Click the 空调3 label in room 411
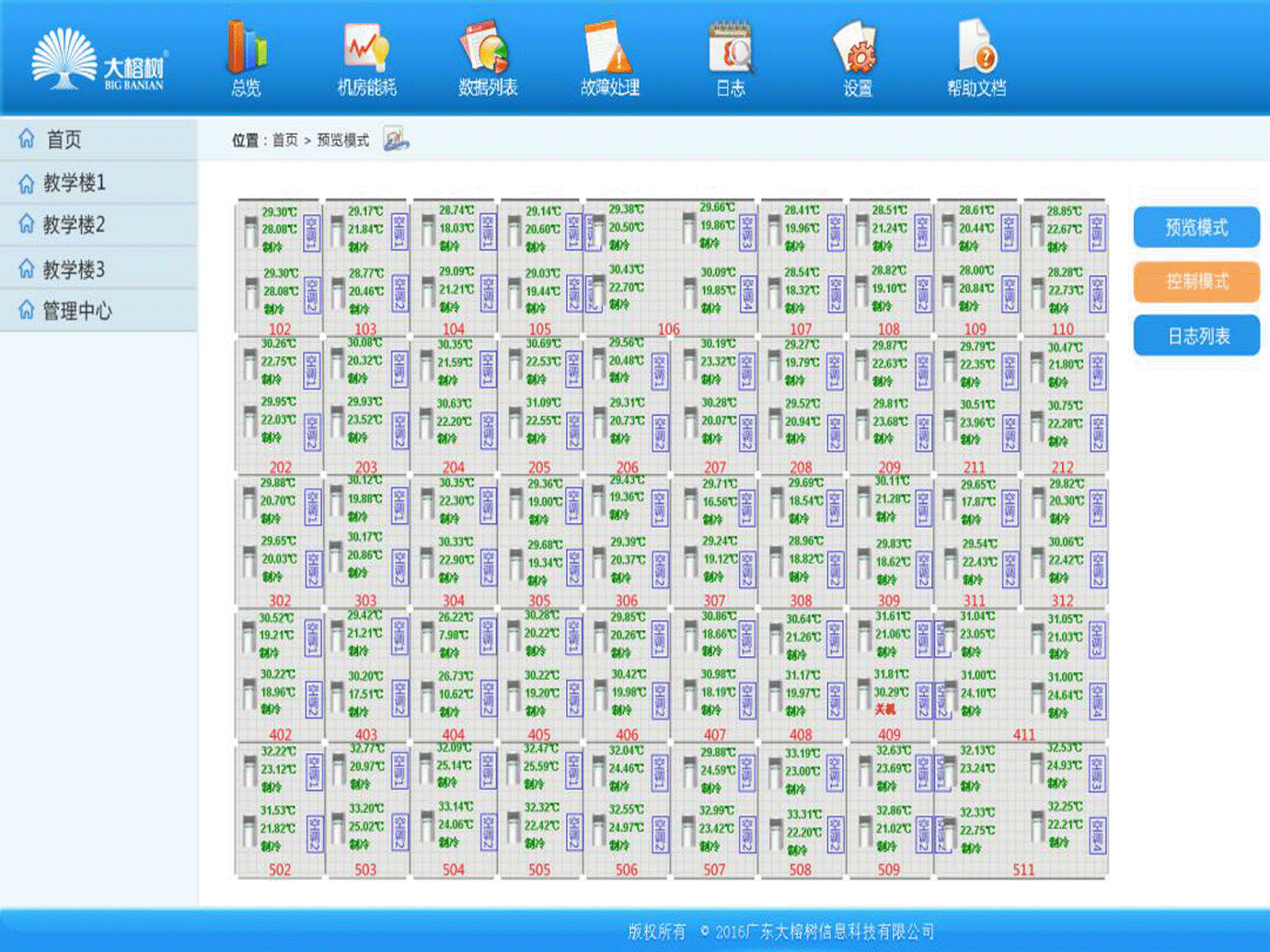 (1097, 639)
